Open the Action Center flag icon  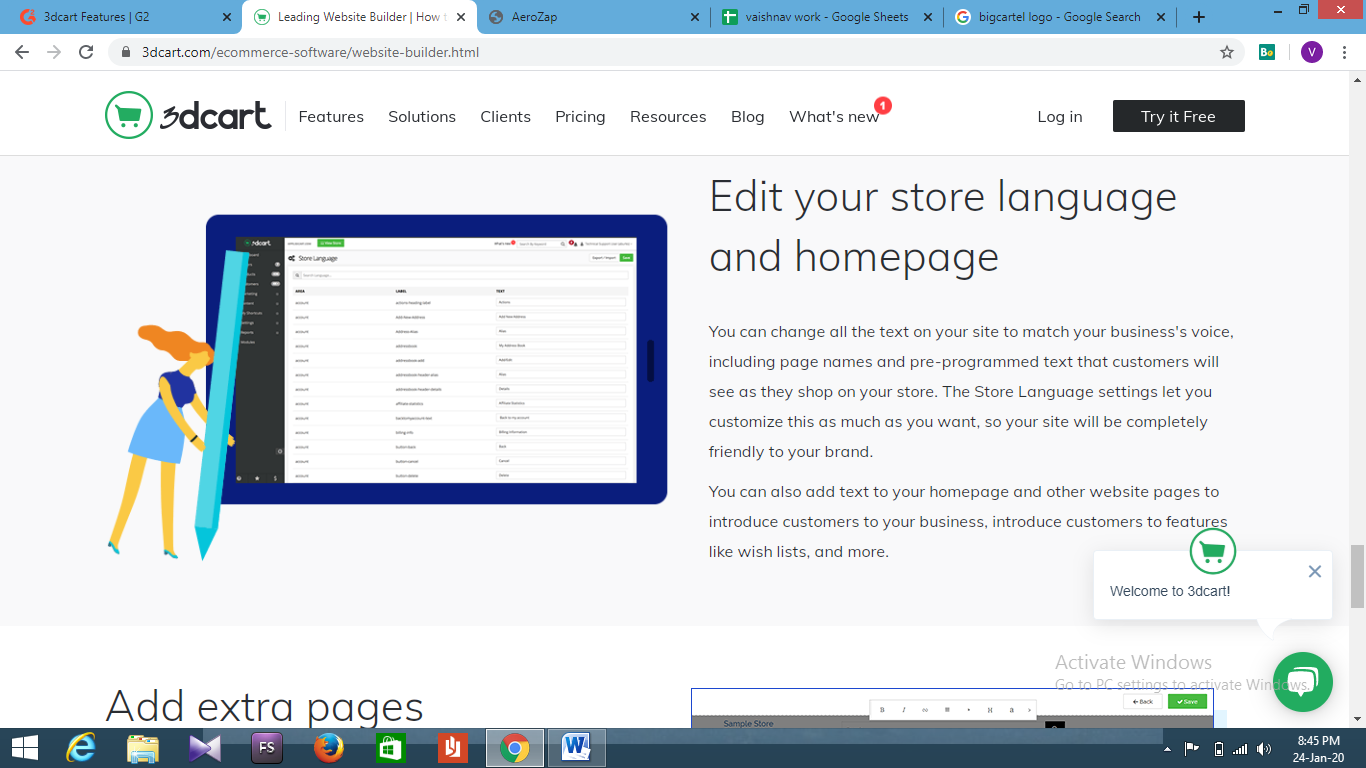[1192, 749]
